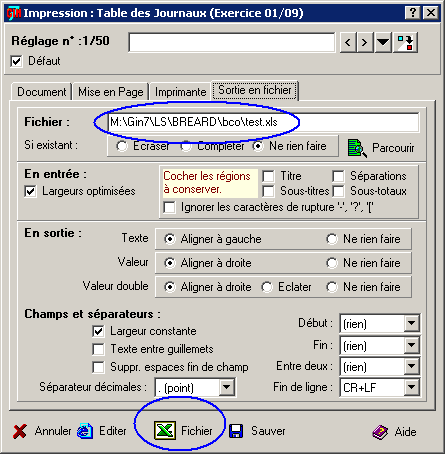Toggle the Défaut checkbox
Screen dimensions: 445x454
pyautogui.click(x=16, y=61)
